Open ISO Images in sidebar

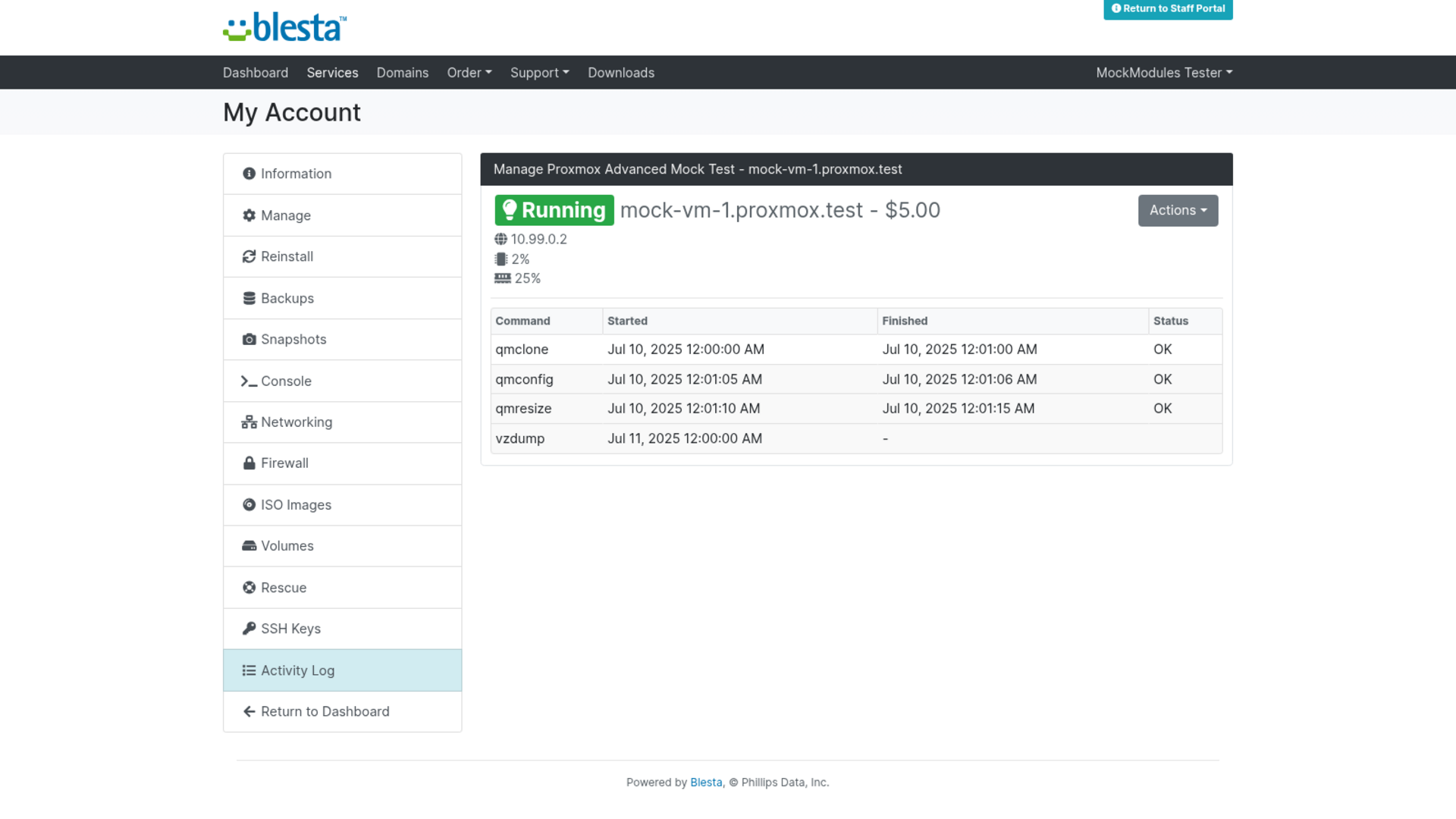[x=343, y=505]
